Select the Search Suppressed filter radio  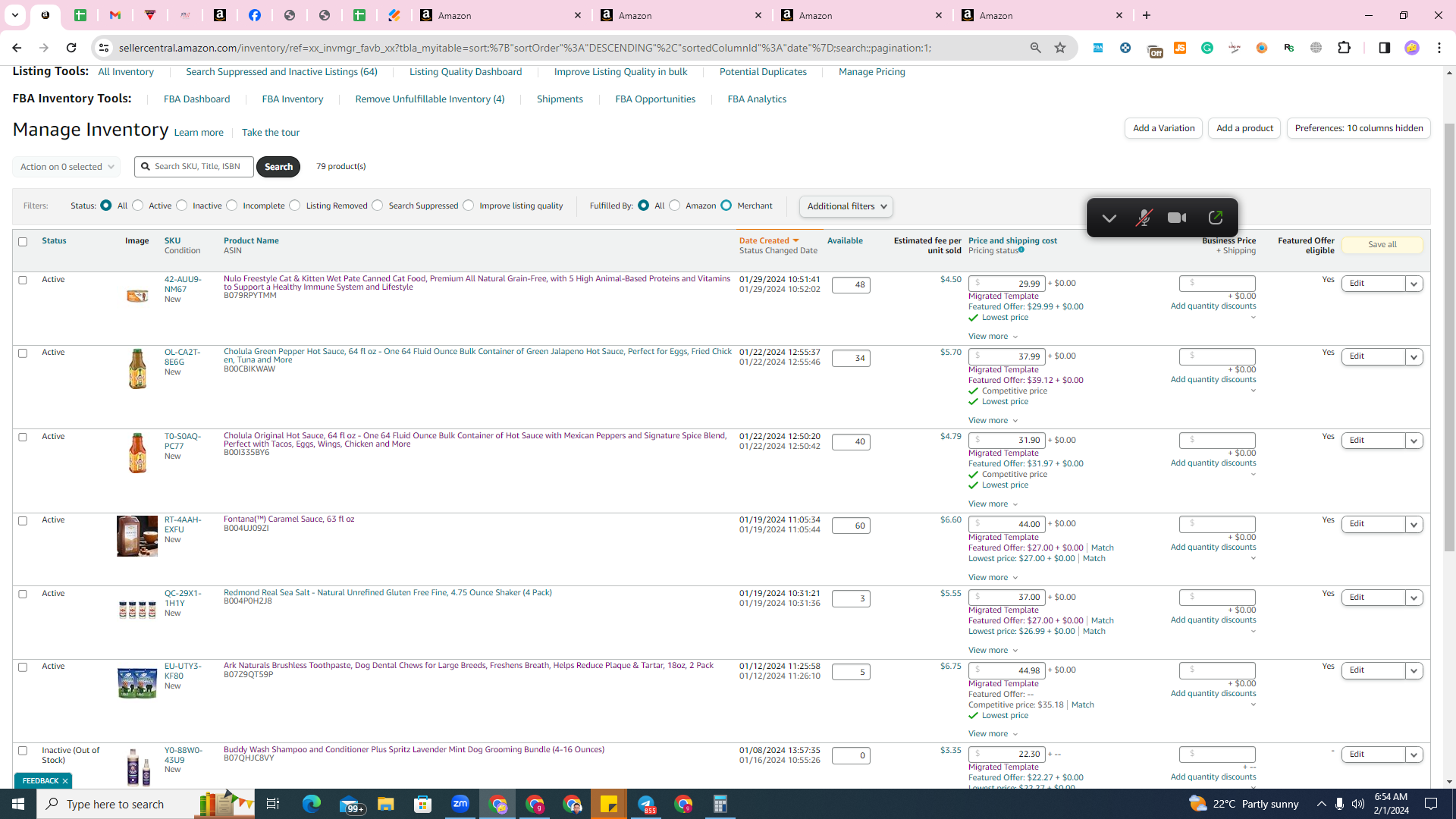378,206
